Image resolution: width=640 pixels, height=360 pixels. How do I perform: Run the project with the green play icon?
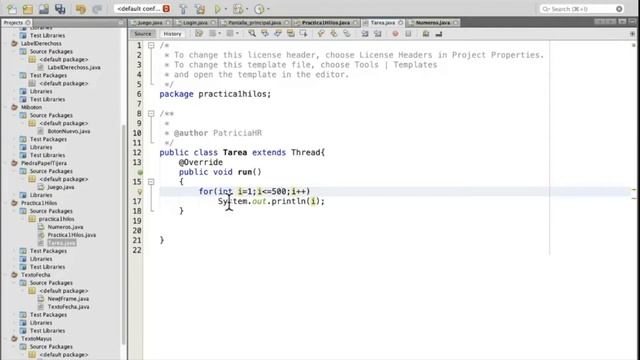coord(218,9)
